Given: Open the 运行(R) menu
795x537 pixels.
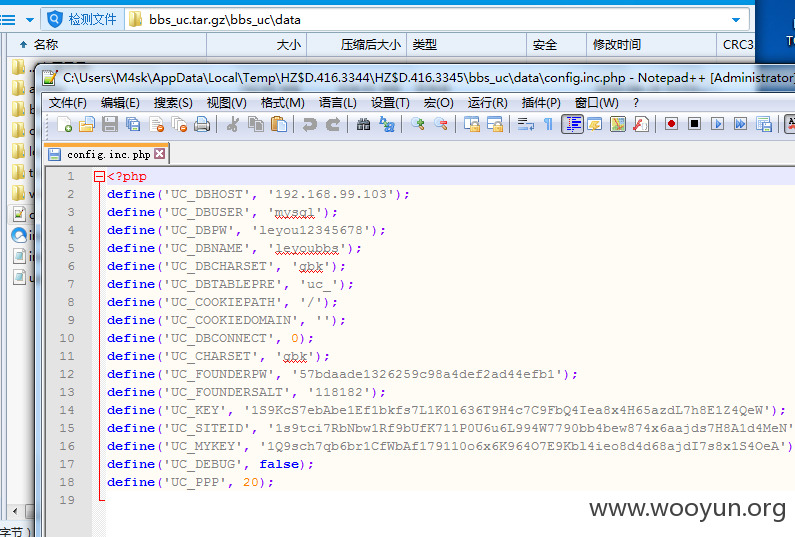Looking at the screenshot, I should [487, 103].
